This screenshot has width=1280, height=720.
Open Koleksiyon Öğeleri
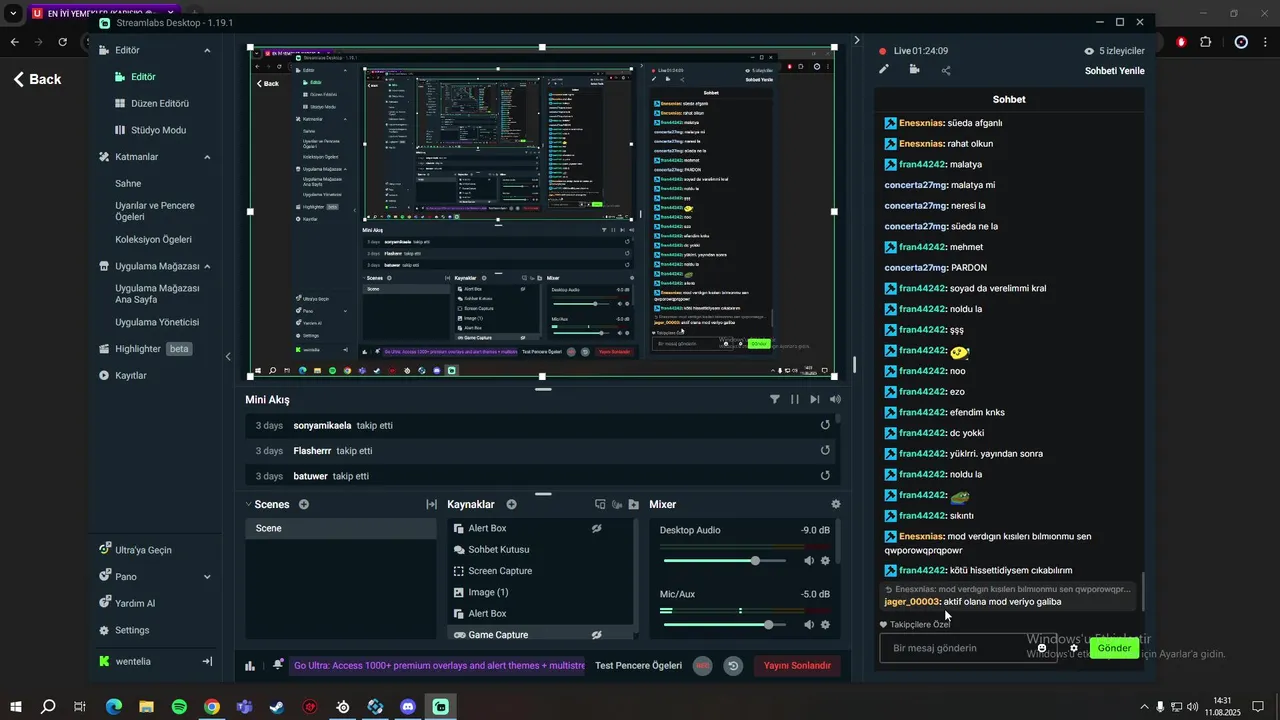tap(153, 240)
